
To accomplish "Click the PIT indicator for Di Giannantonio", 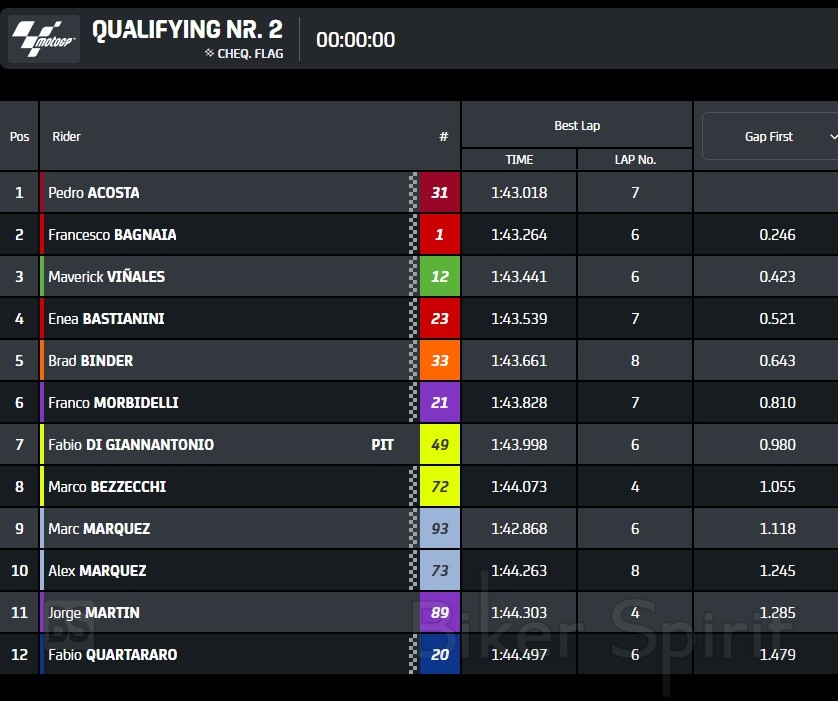I will 383,445.
